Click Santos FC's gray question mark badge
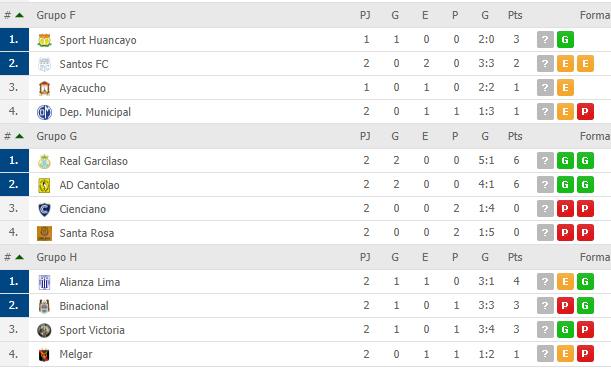611x371 pixels. point(545,64)
